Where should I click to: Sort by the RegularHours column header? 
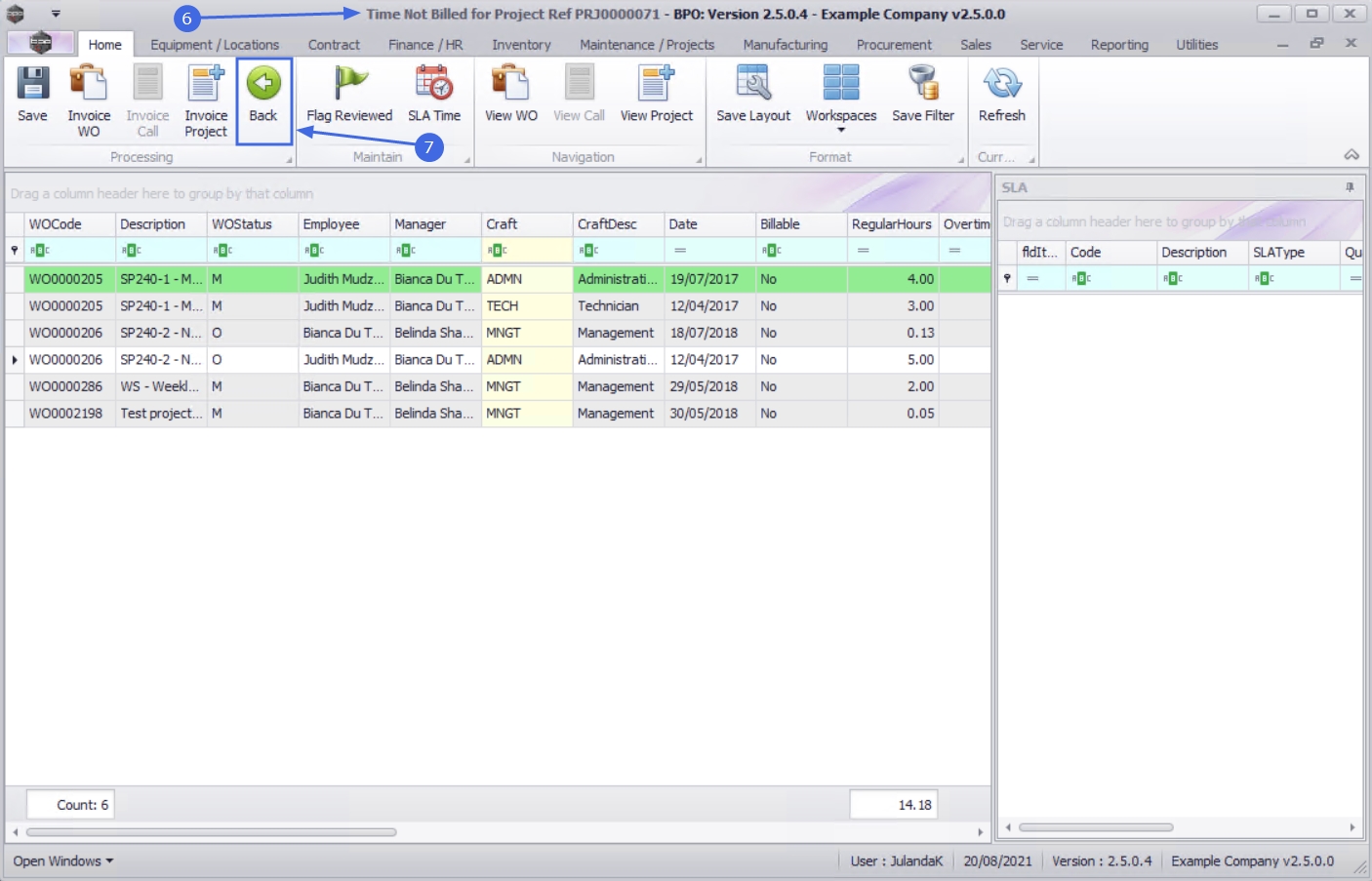(x=892, y=224)
